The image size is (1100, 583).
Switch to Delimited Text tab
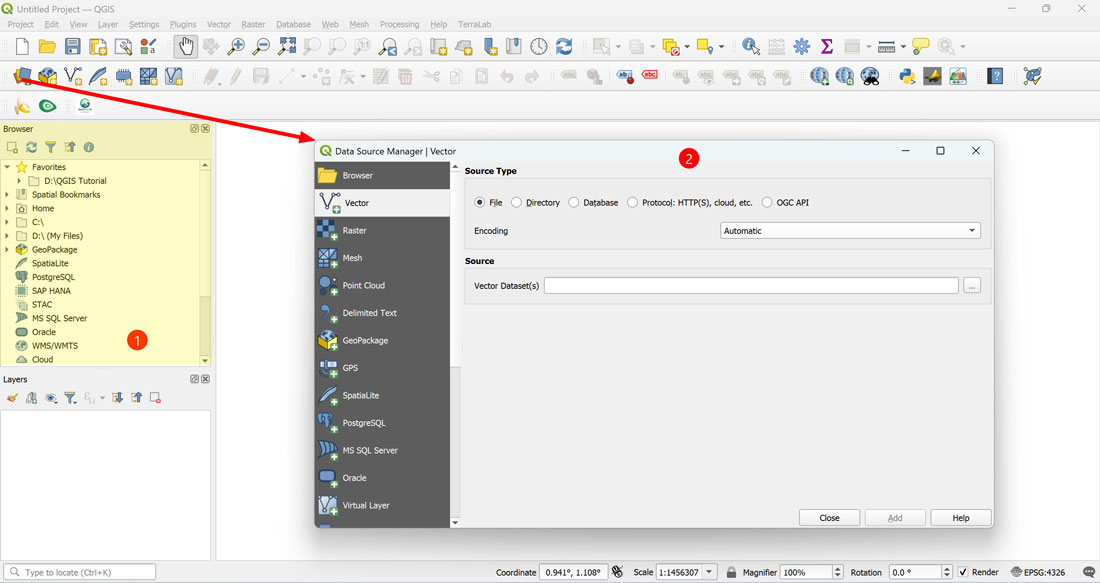[382, 313]
